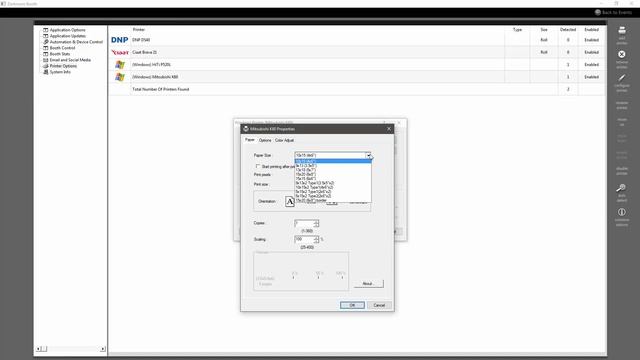The width and height of the screenshot is (640, 360).
Task: Click the add printer icon in right sidebar
Action: (622, 30)
